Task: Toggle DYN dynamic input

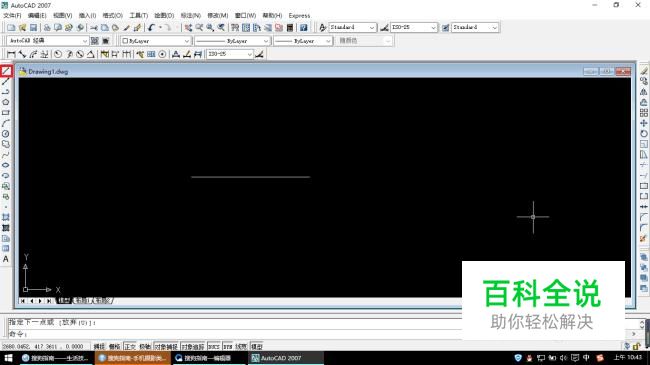Action: click(x=228, y=346)
